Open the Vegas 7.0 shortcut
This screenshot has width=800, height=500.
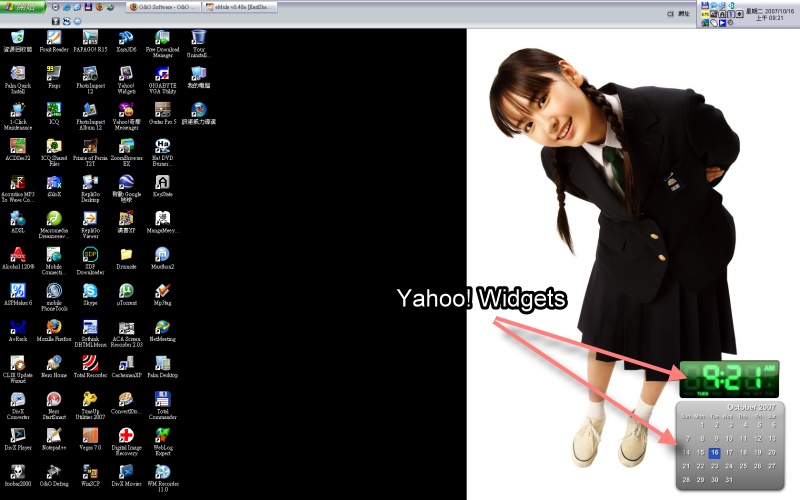pyautogui.click(x=90, y=439)
